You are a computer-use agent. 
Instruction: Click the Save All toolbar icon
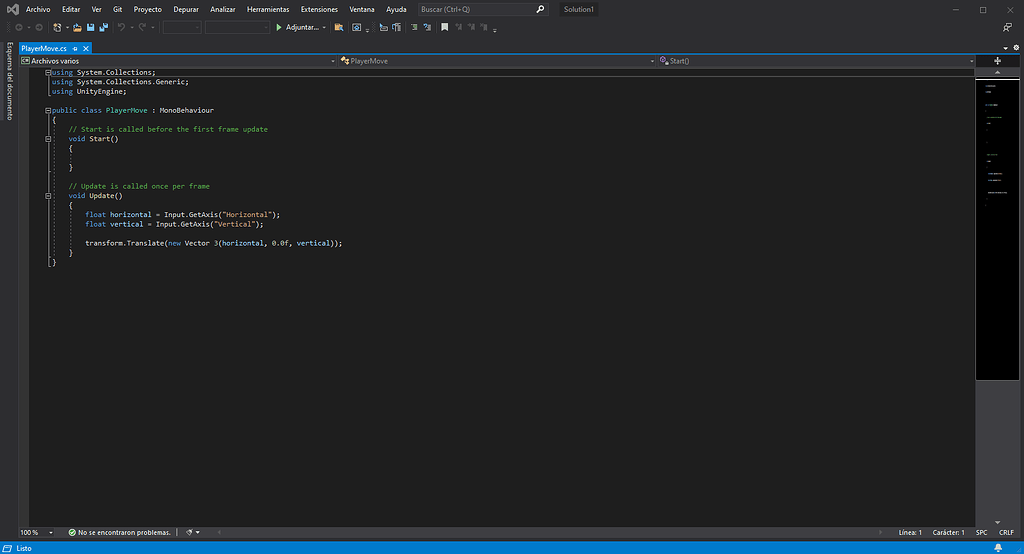[103, 27]
